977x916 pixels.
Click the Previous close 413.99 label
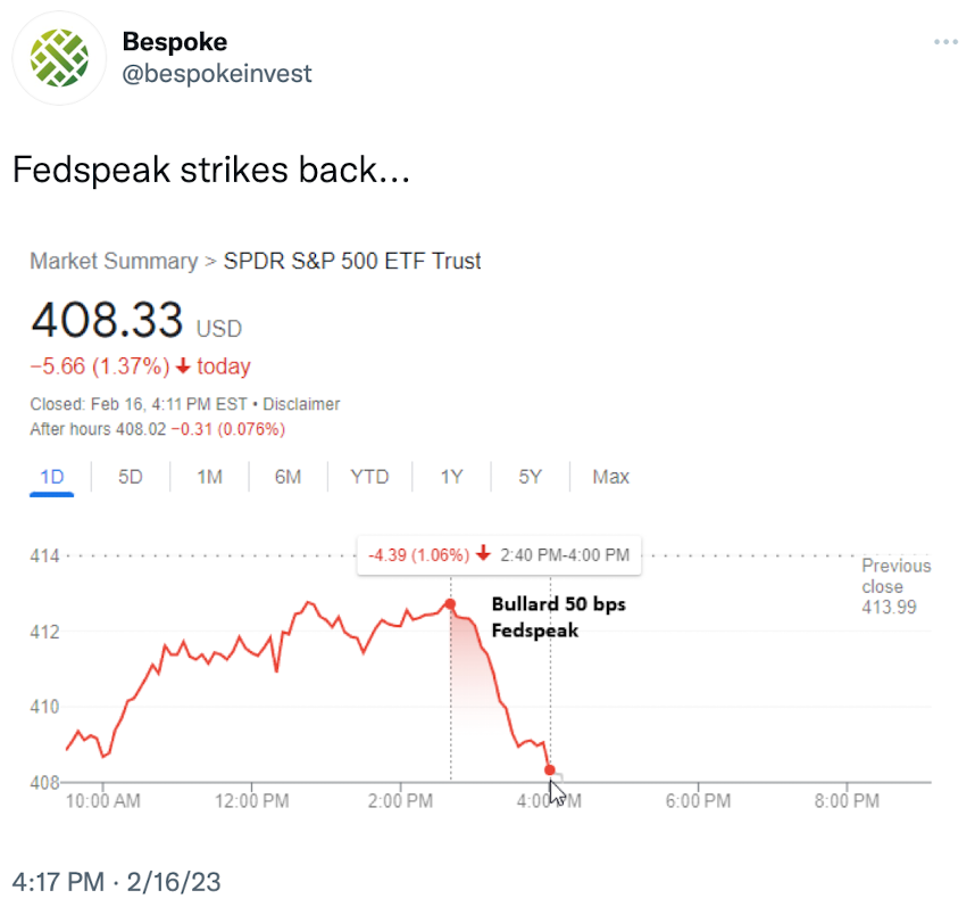click(x=895, y=587)
